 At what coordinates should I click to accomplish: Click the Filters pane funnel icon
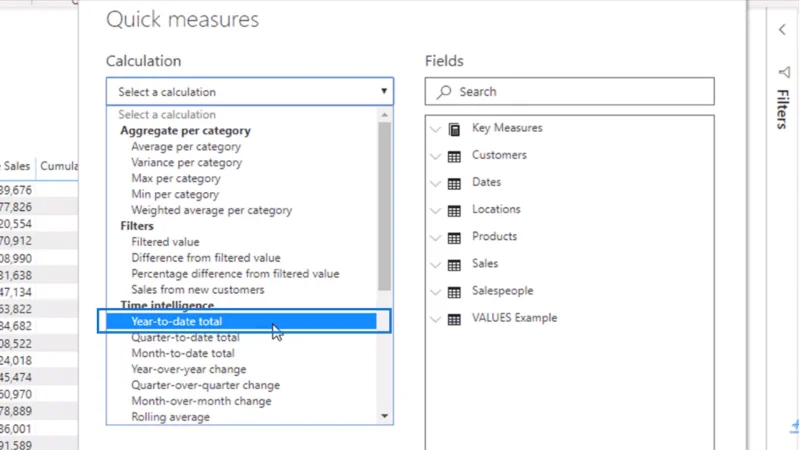pyautogui.click(x=784, y=72)
